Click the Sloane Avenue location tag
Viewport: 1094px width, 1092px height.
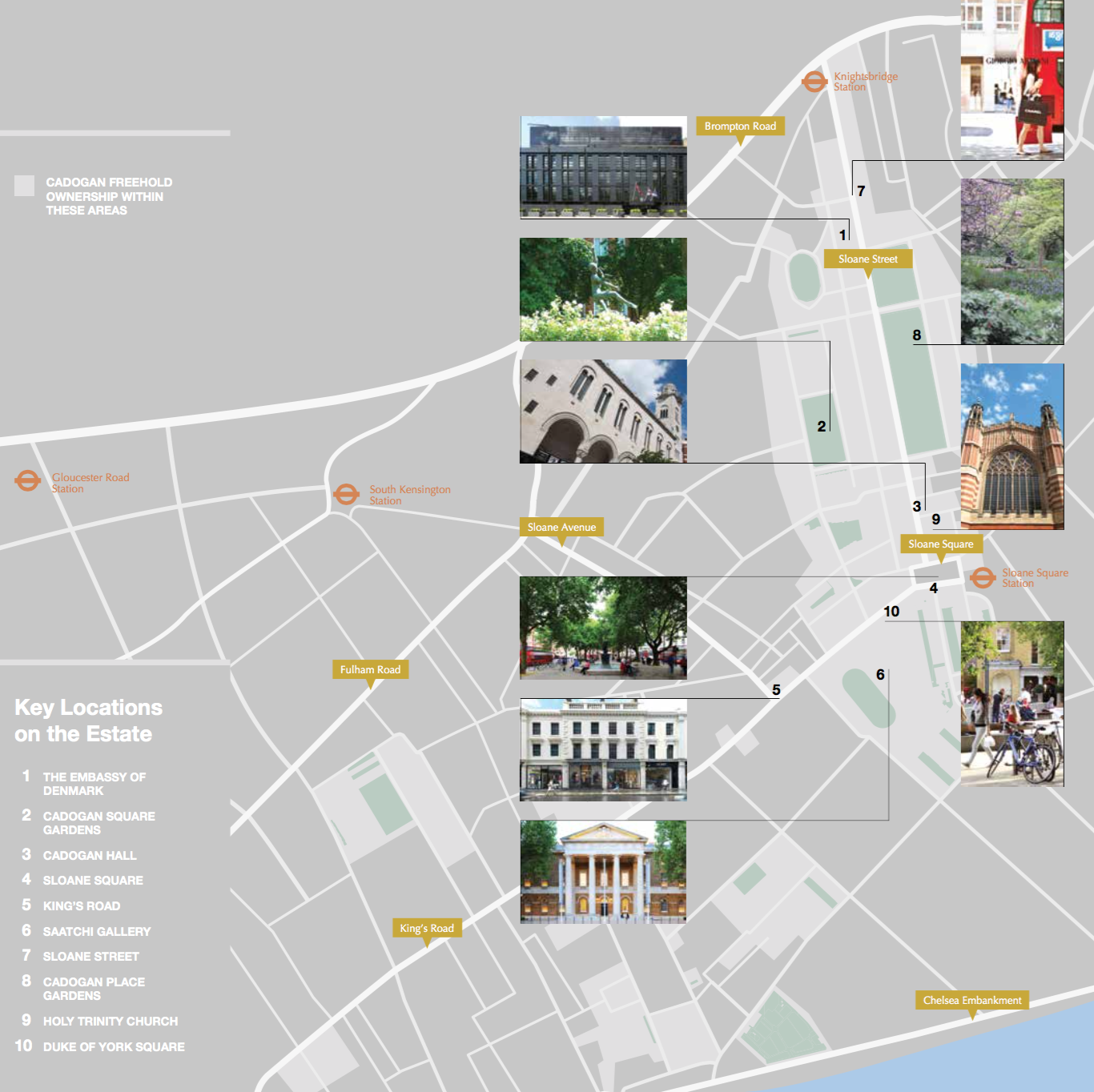coord(561,527)
